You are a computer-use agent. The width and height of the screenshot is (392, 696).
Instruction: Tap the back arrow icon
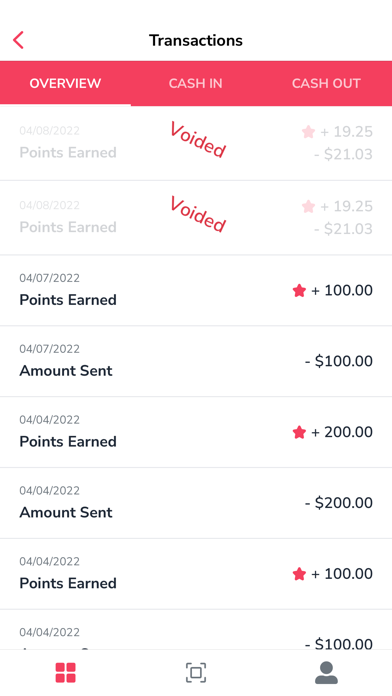[18, 40]
